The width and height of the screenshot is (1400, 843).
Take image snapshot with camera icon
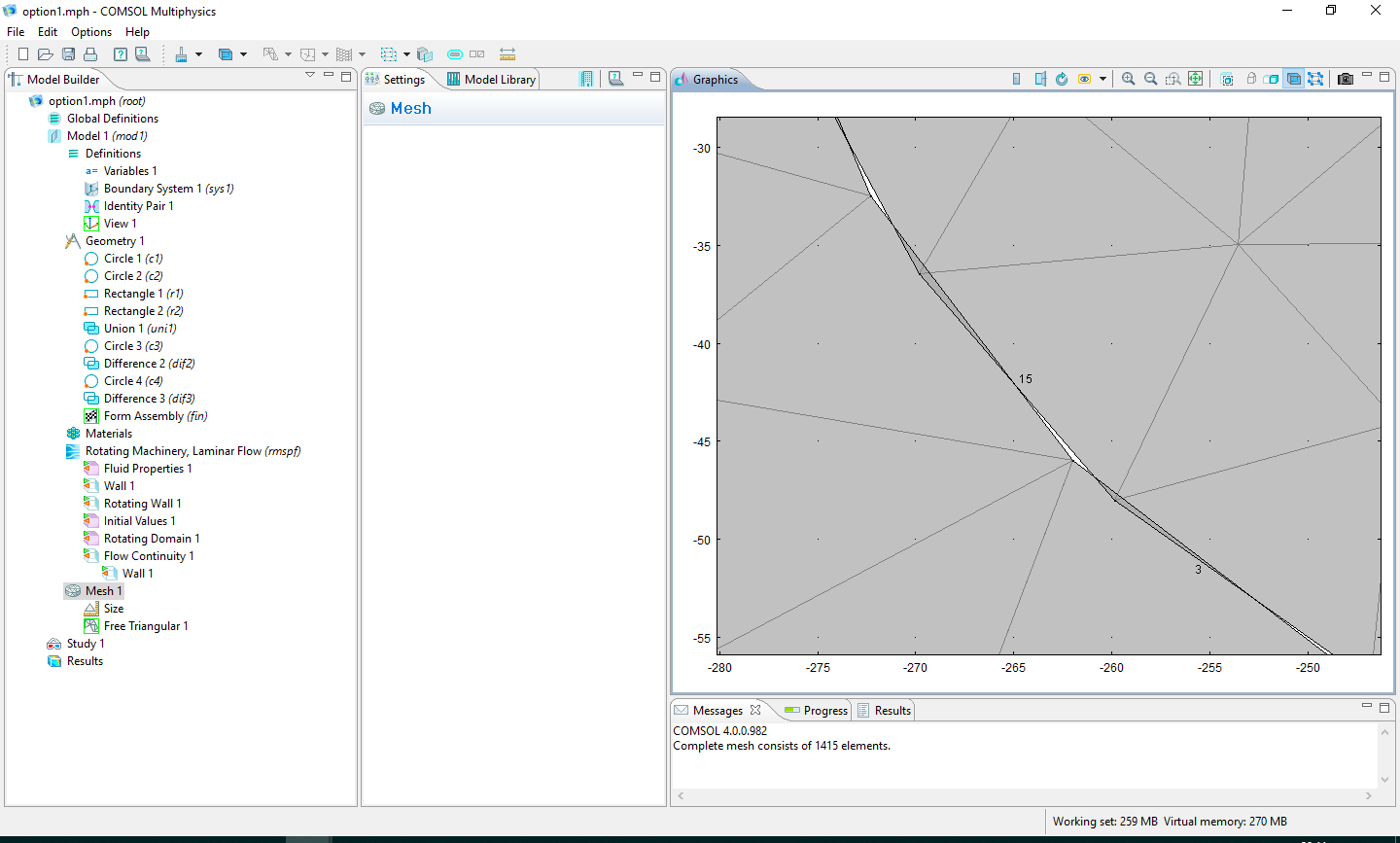point(1346,80)
